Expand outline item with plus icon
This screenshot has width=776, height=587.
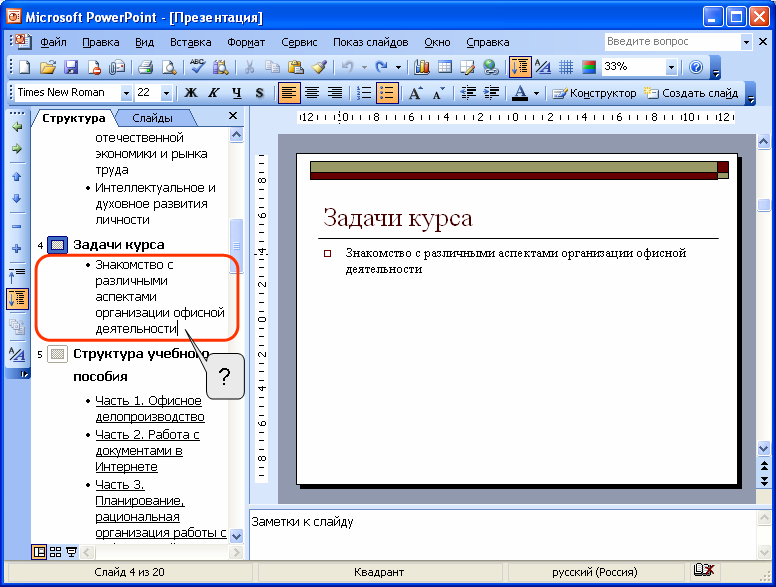coord(17,248)
